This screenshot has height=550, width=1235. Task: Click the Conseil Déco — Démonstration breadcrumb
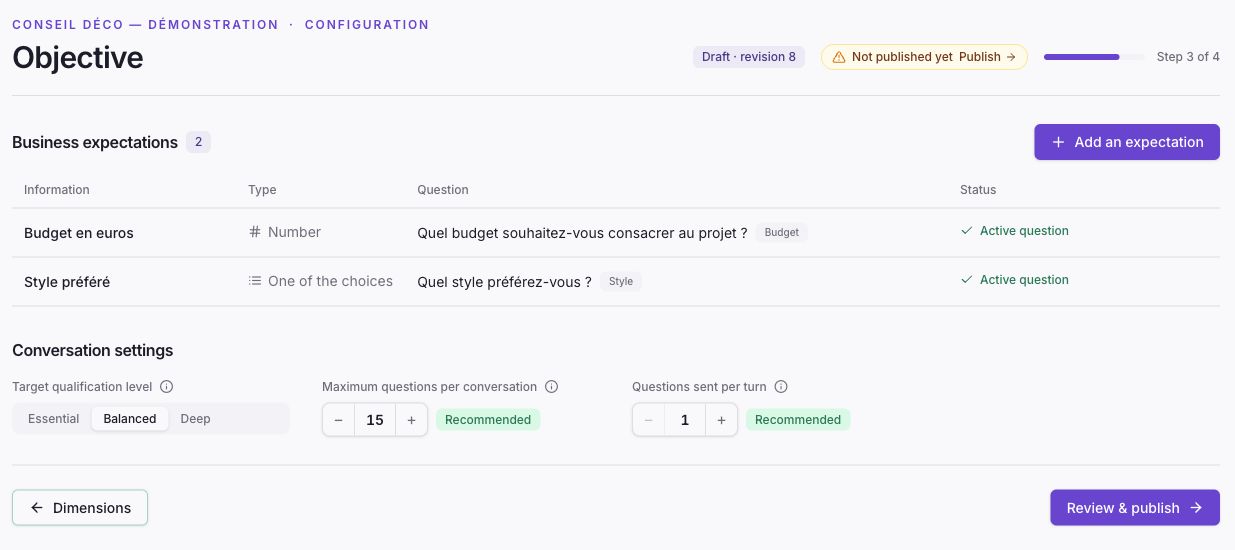[x=145, y=24]
